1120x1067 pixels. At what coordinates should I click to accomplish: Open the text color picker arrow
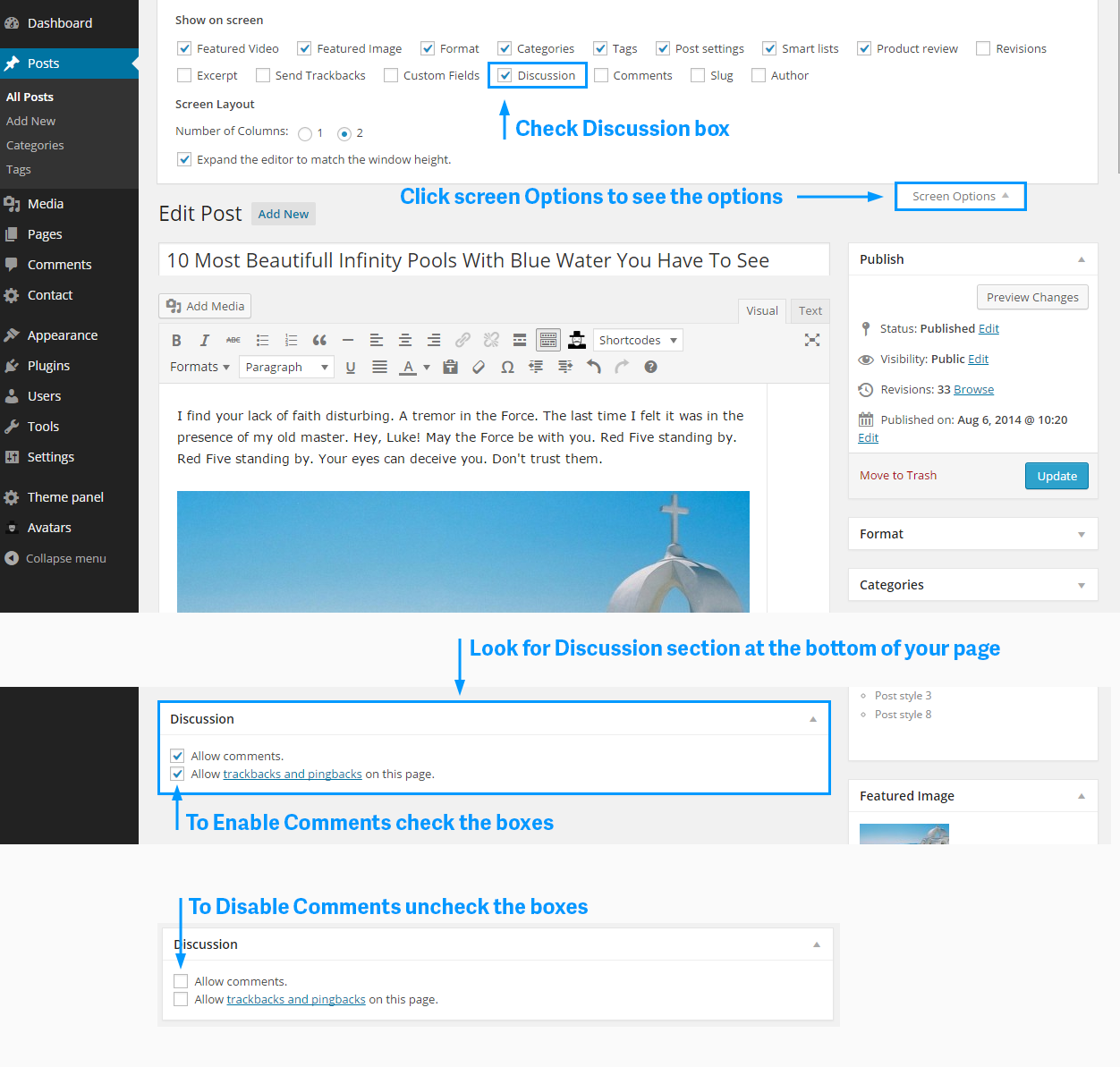[427, 367]
